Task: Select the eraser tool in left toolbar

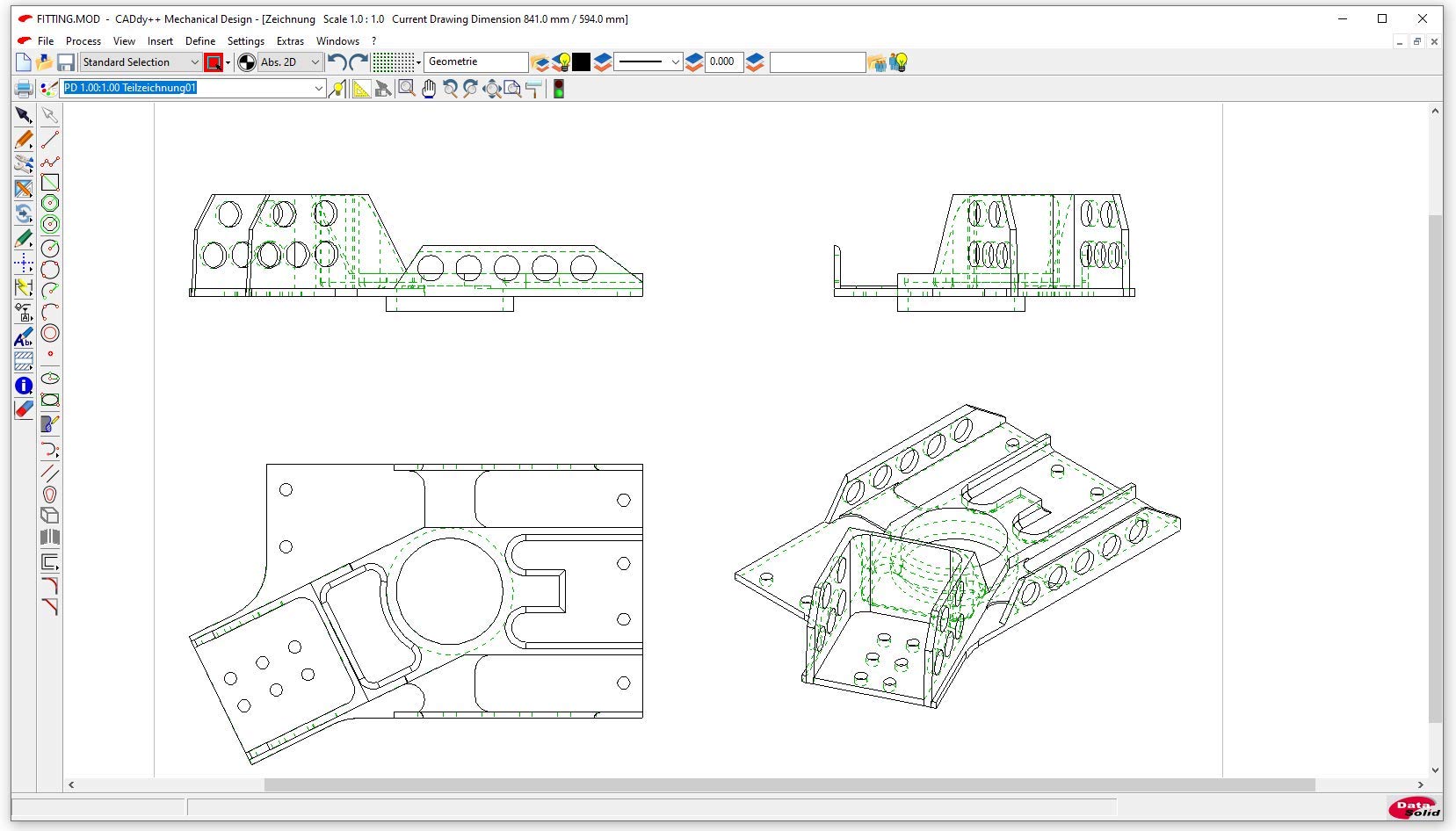Action: coord(24,409)
